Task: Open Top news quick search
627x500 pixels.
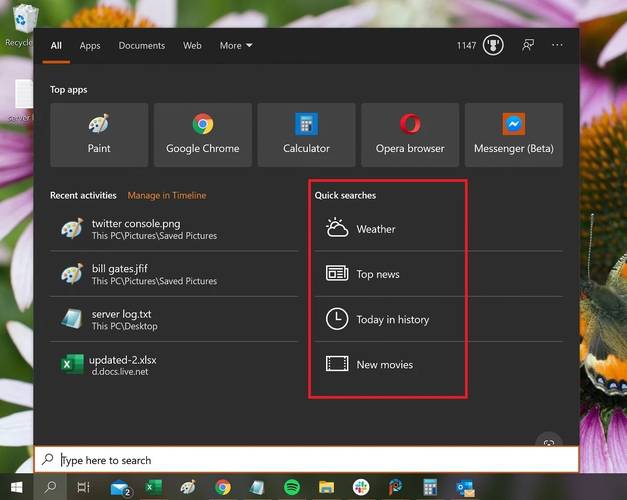Action: 438,274
